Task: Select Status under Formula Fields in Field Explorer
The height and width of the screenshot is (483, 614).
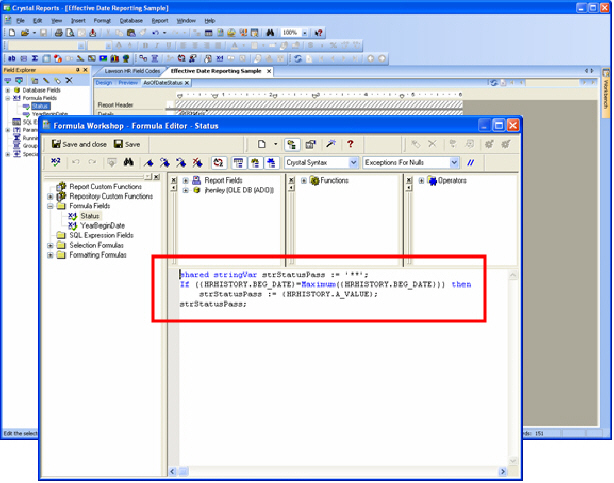Action: [40, 106]
